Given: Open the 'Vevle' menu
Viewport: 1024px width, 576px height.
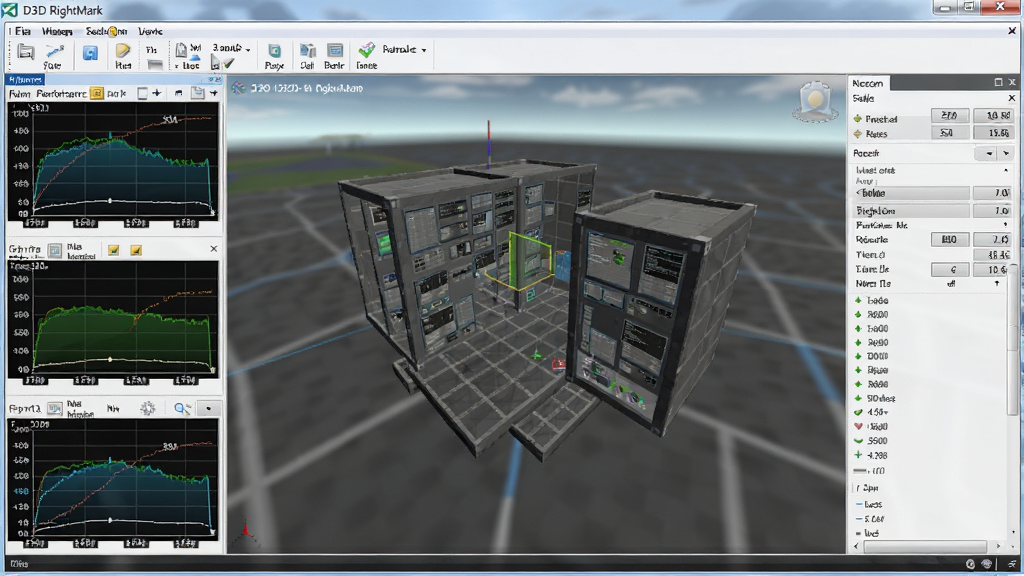Looking at the screenshot, I should [x=150, y=31].
